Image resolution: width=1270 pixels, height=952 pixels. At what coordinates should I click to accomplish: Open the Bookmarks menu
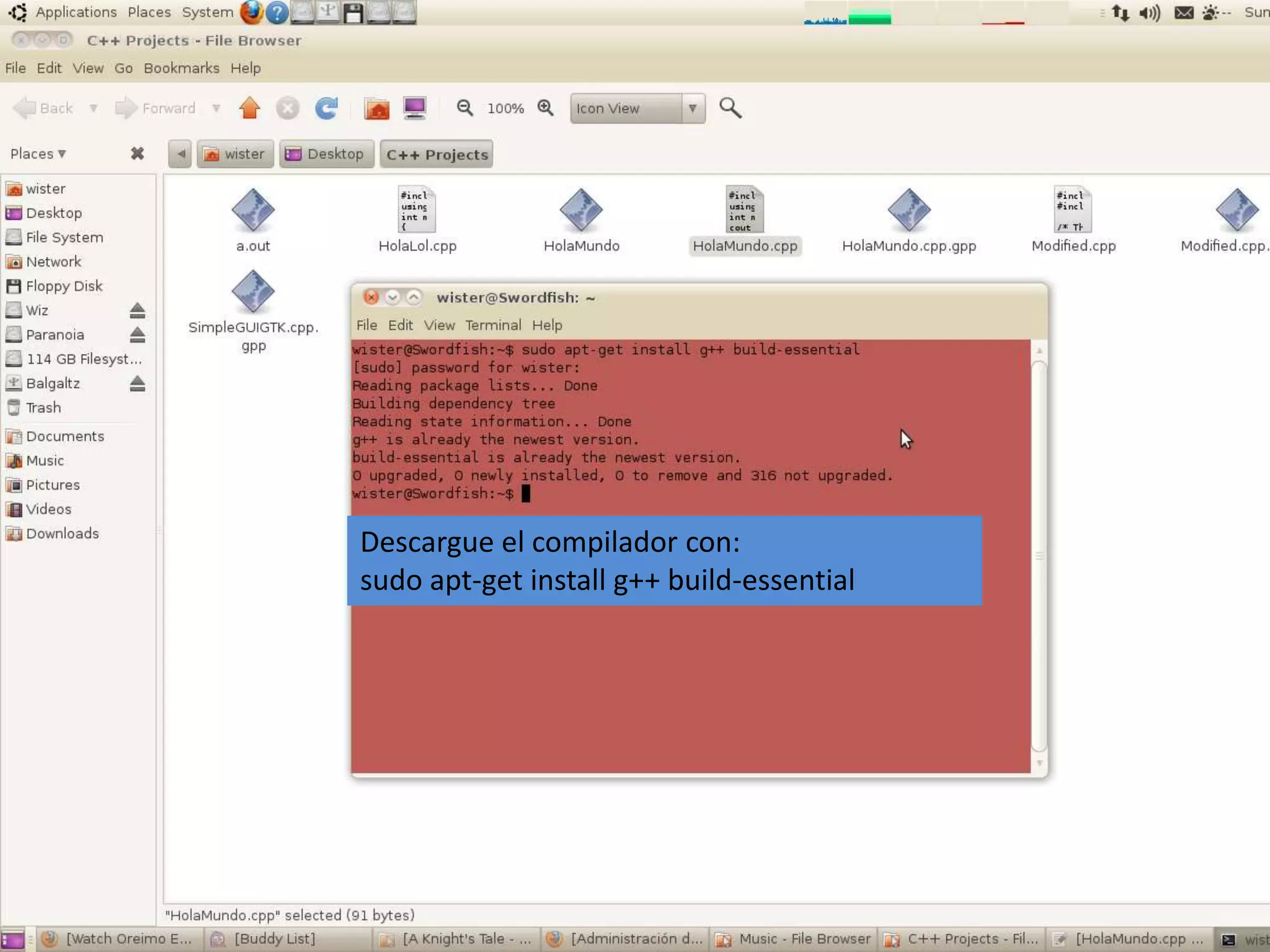point(181,68)
